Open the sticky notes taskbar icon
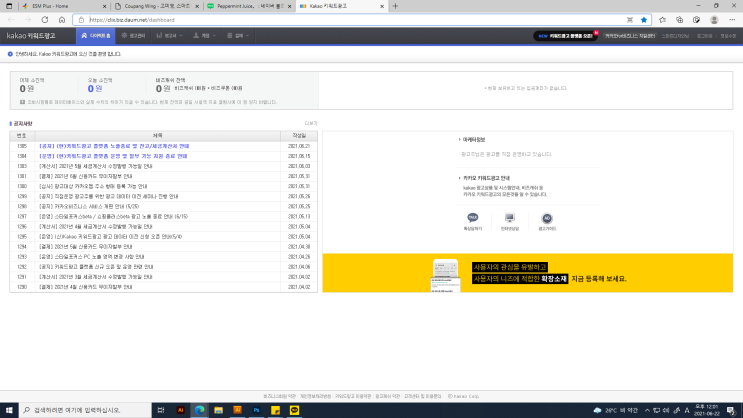Image resolution: width=743 pixels, height=418 pixels. coord(275,410)
